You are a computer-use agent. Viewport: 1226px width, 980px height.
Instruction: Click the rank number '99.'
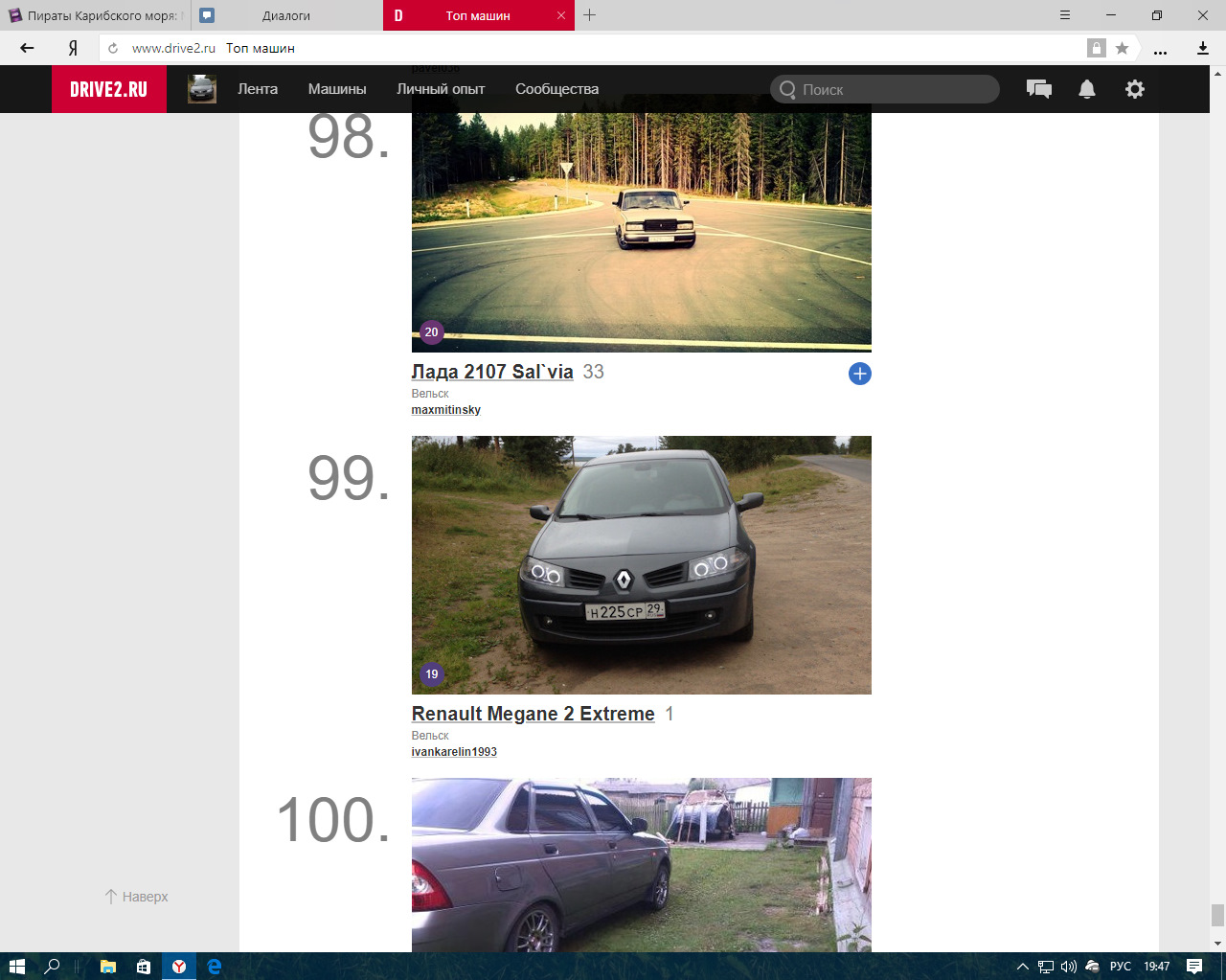tap(349, 478)
